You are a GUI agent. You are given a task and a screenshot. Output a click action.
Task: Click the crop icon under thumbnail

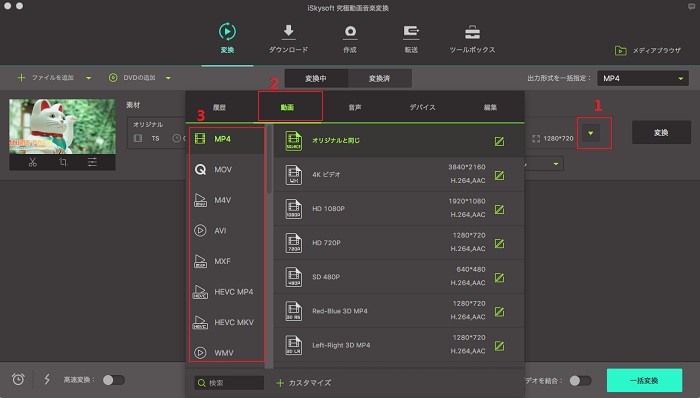coord(63,162)
